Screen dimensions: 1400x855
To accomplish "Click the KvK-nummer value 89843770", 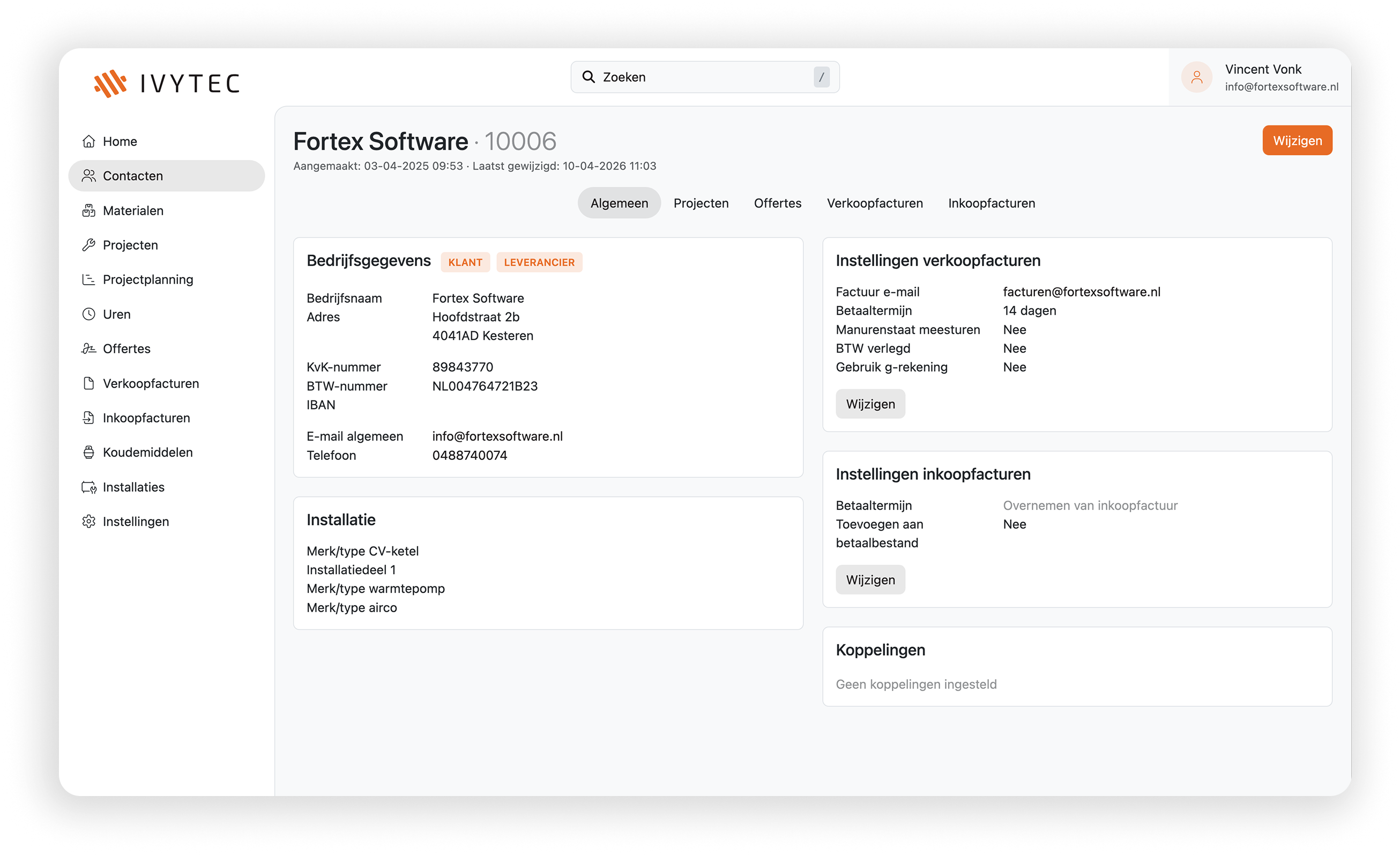I will [x=463, y=368].
